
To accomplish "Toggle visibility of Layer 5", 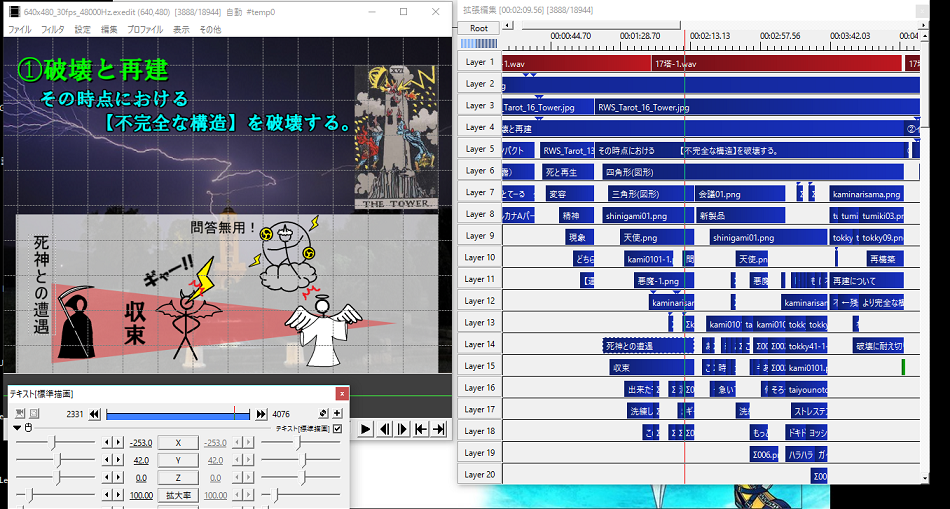I will click(480, 148).
